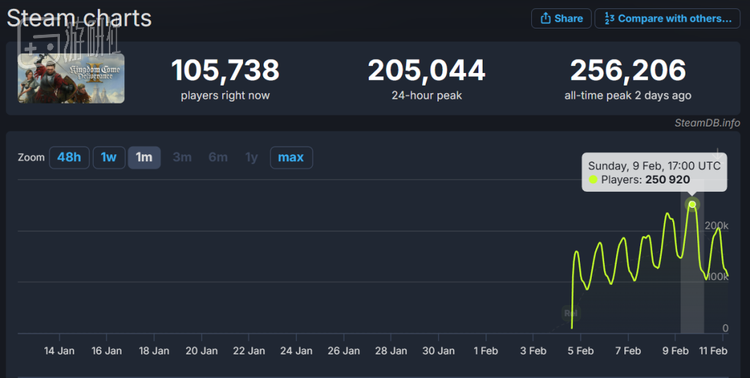
Task: Select the 1m zoom range
Action: pyautogui.click(x=144, y=157)
